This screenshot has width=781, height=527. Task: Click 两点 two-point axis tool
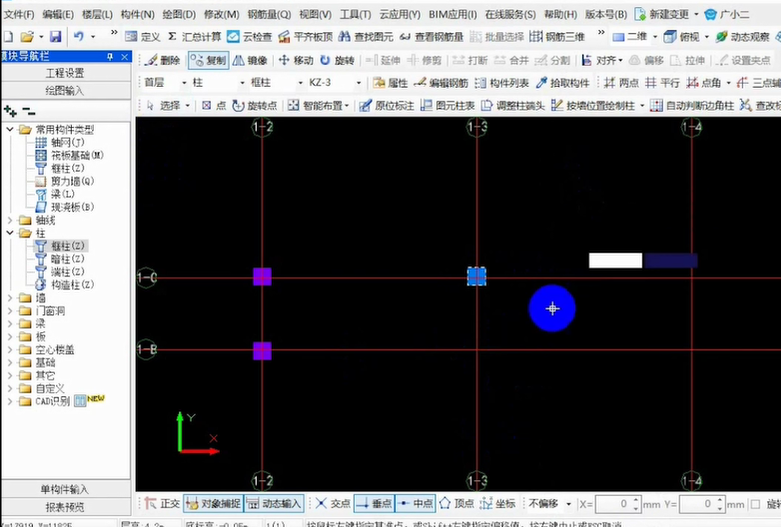(621, 83)
